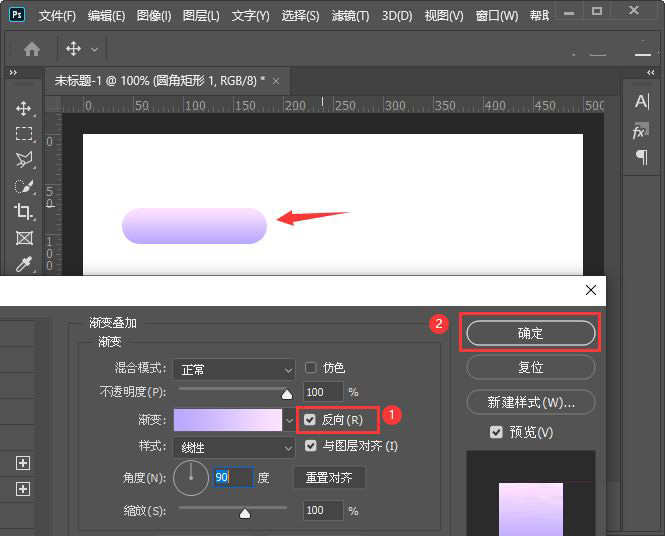
Task: Select the Move tool in the toolbox
Action: tap(24, 109)
